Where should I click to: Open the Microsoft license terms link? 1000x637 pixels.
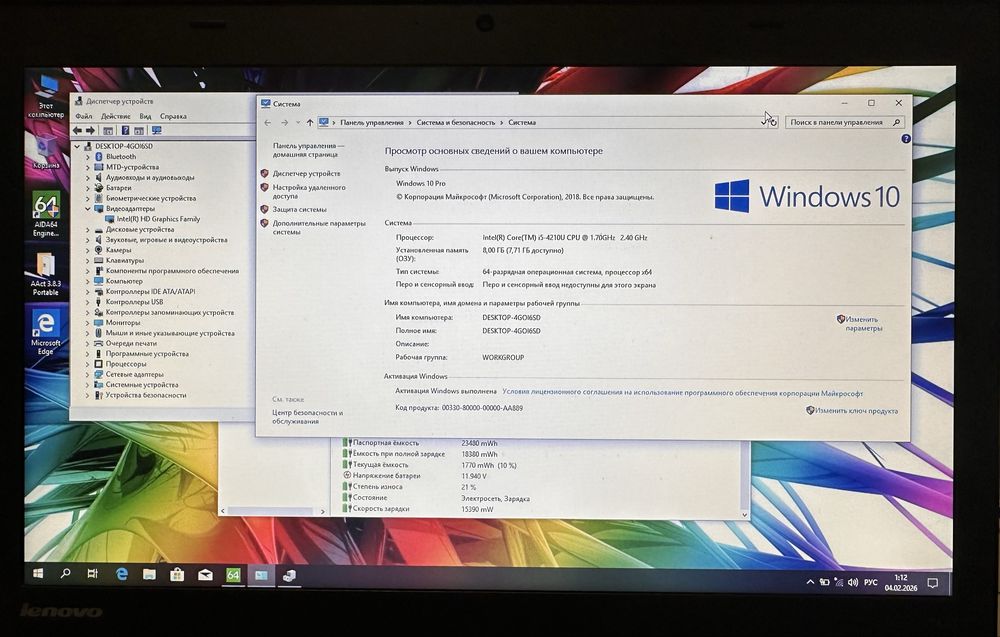tap(682, 393)
